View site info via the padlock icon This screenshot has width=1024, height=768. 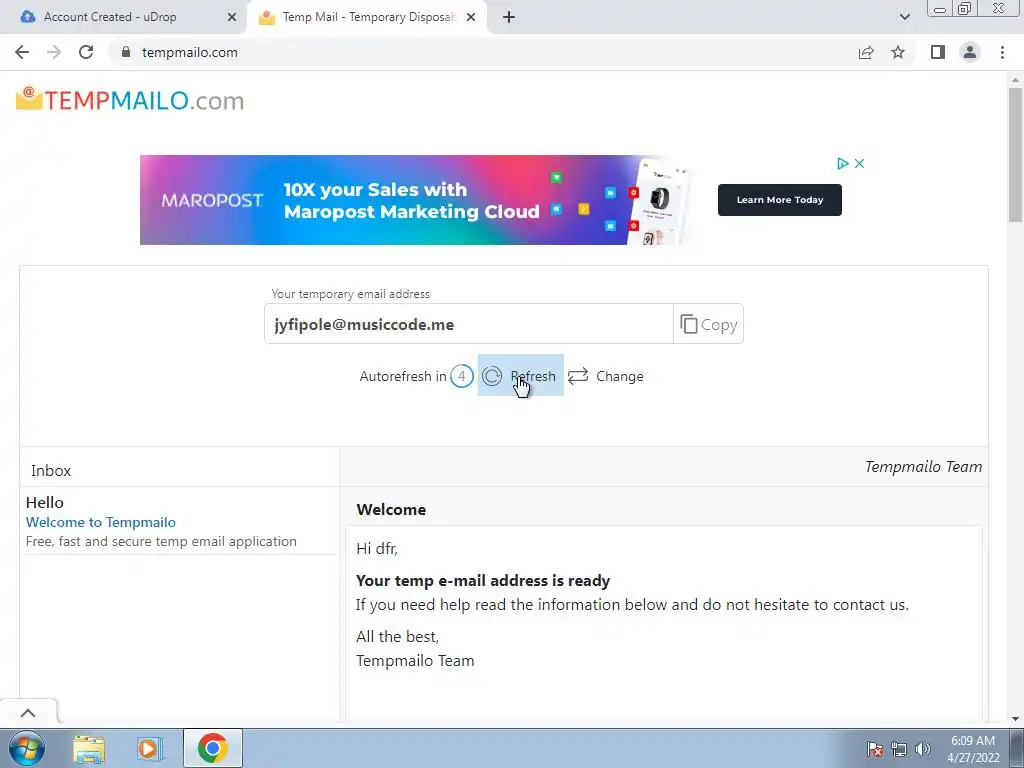coord(126,52)
